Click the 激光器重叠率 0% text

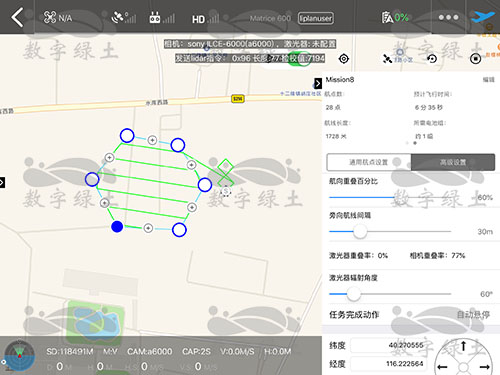click(x=359, y=256)
